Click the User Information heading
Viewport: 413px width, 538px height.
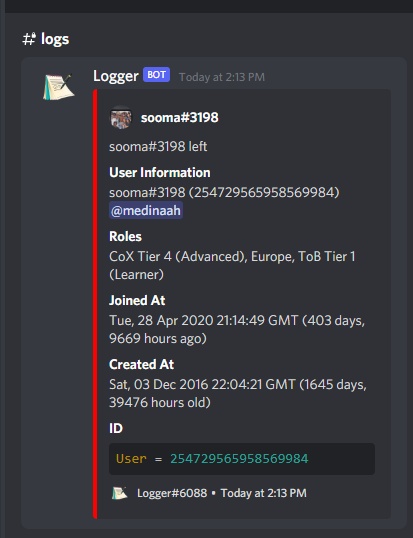[x=160, y=173]
